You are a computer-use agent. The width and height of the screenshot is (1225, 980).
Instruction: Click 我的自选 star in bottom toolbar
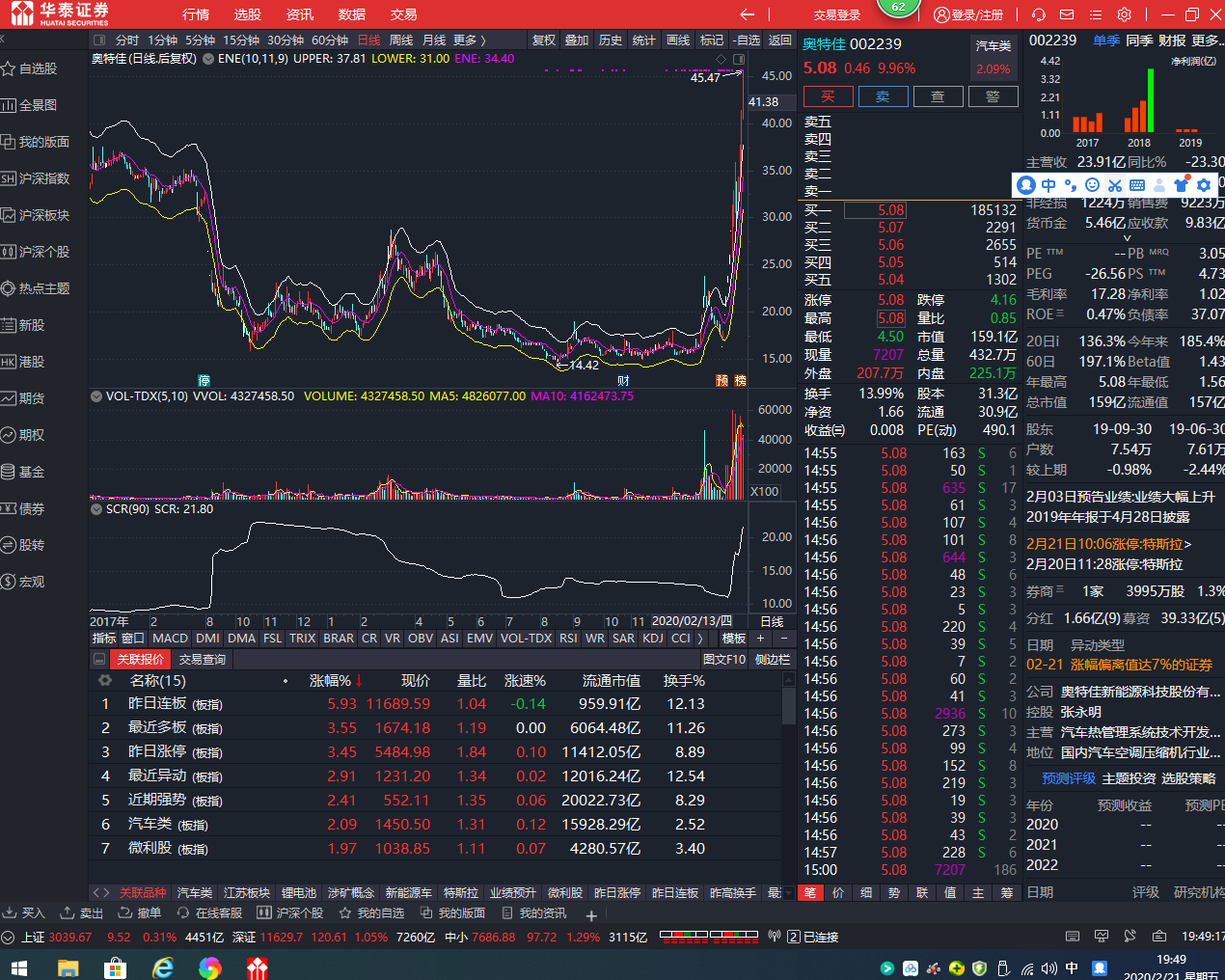(x=344, y=912)
